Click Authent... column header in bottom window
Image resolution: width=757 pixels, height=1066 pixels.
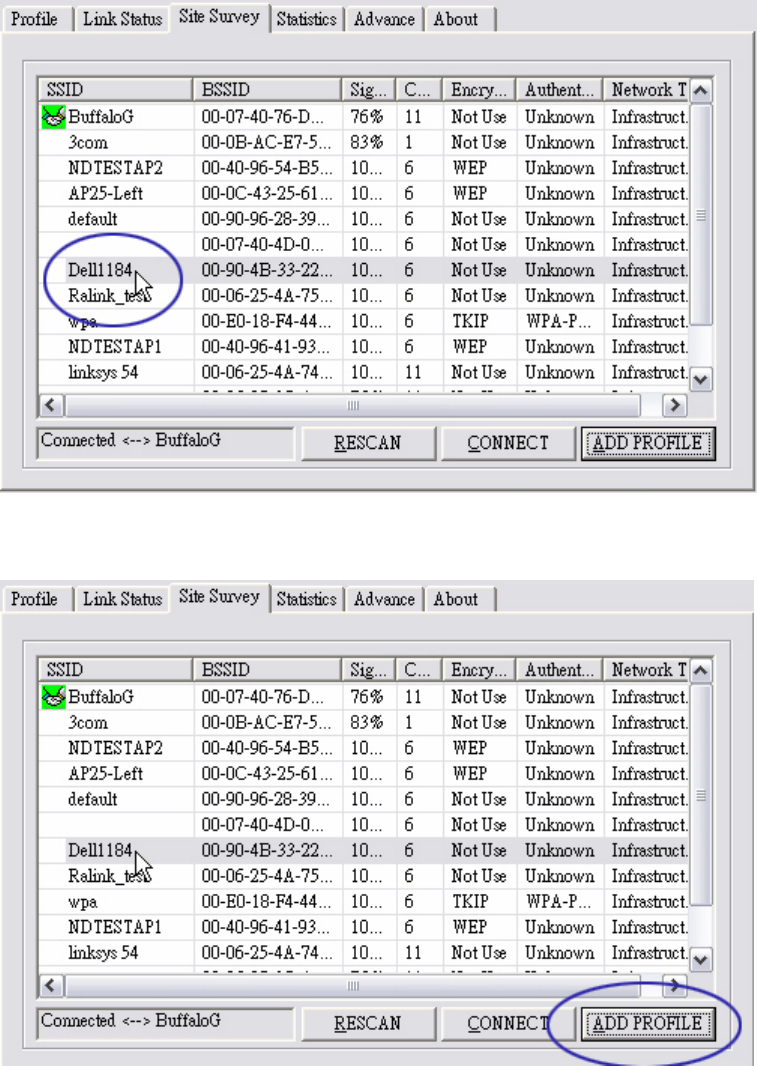tap(560, 670)
